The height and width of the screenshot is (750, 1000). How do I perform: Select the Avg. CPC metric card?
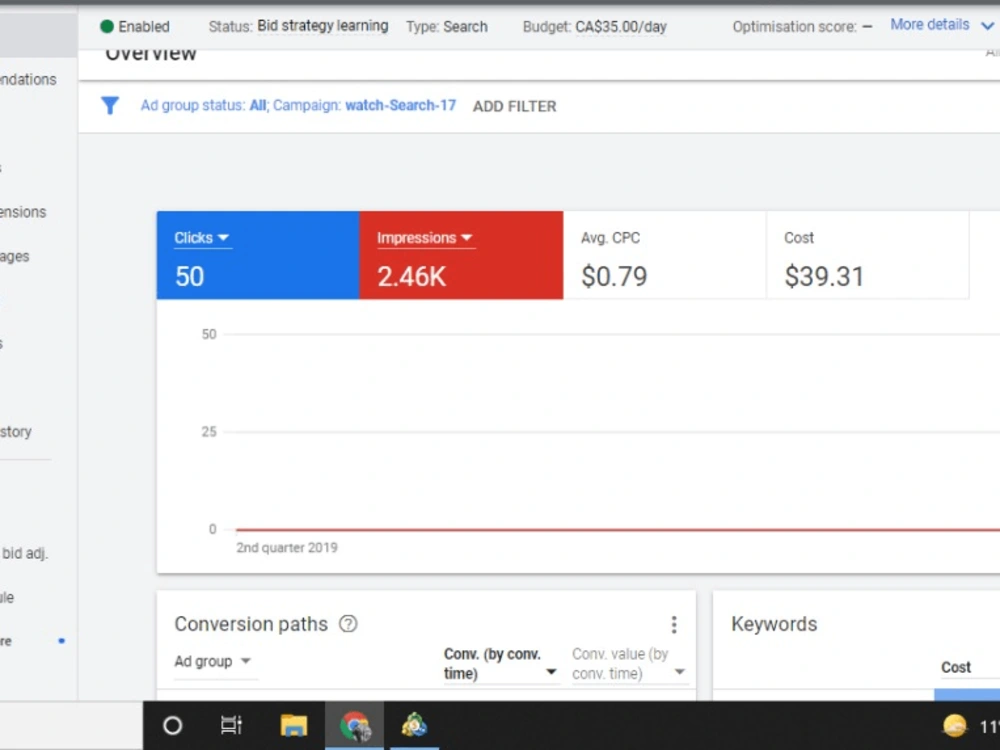tap(664, 255)
